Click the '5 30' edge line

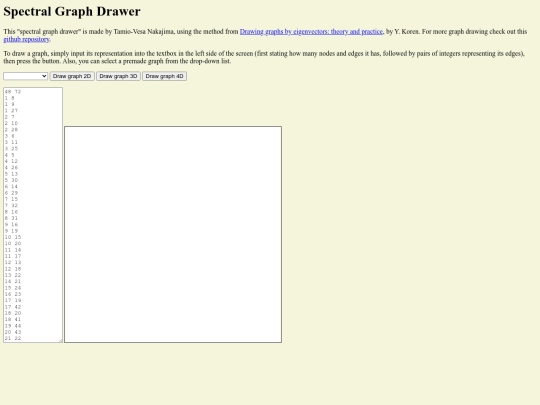pyautogui.click(x=11, y=180)
